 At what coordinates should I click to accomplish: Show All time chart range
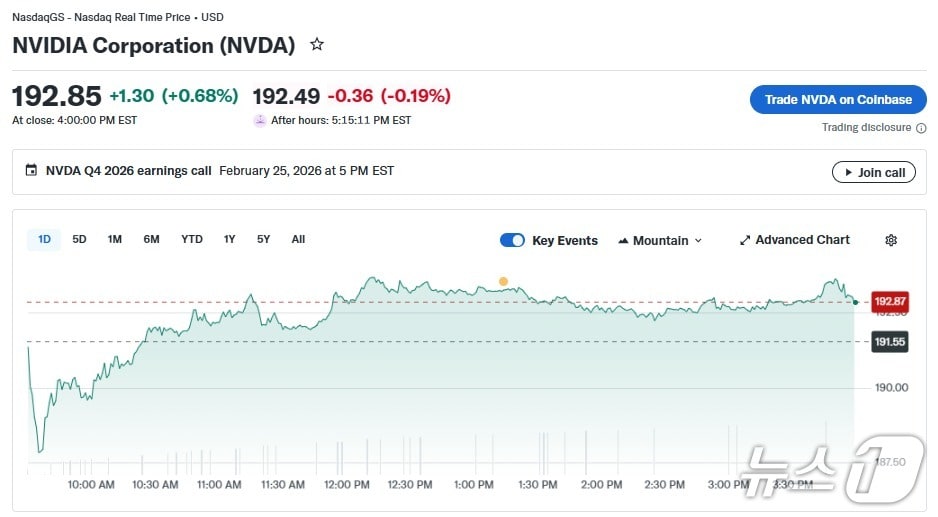(x=298, y=239)
